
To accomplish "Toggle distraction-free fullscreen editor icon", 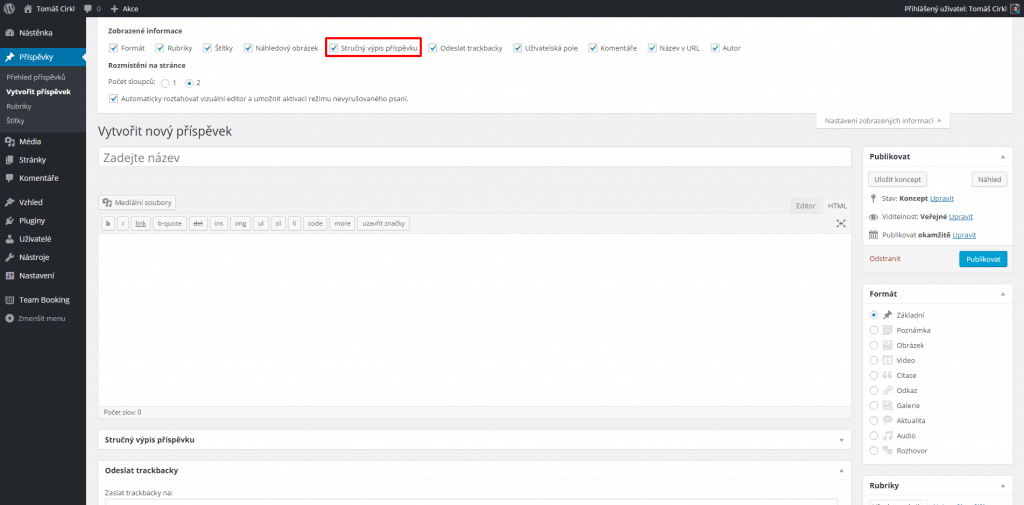I will (x=841, y=223).
